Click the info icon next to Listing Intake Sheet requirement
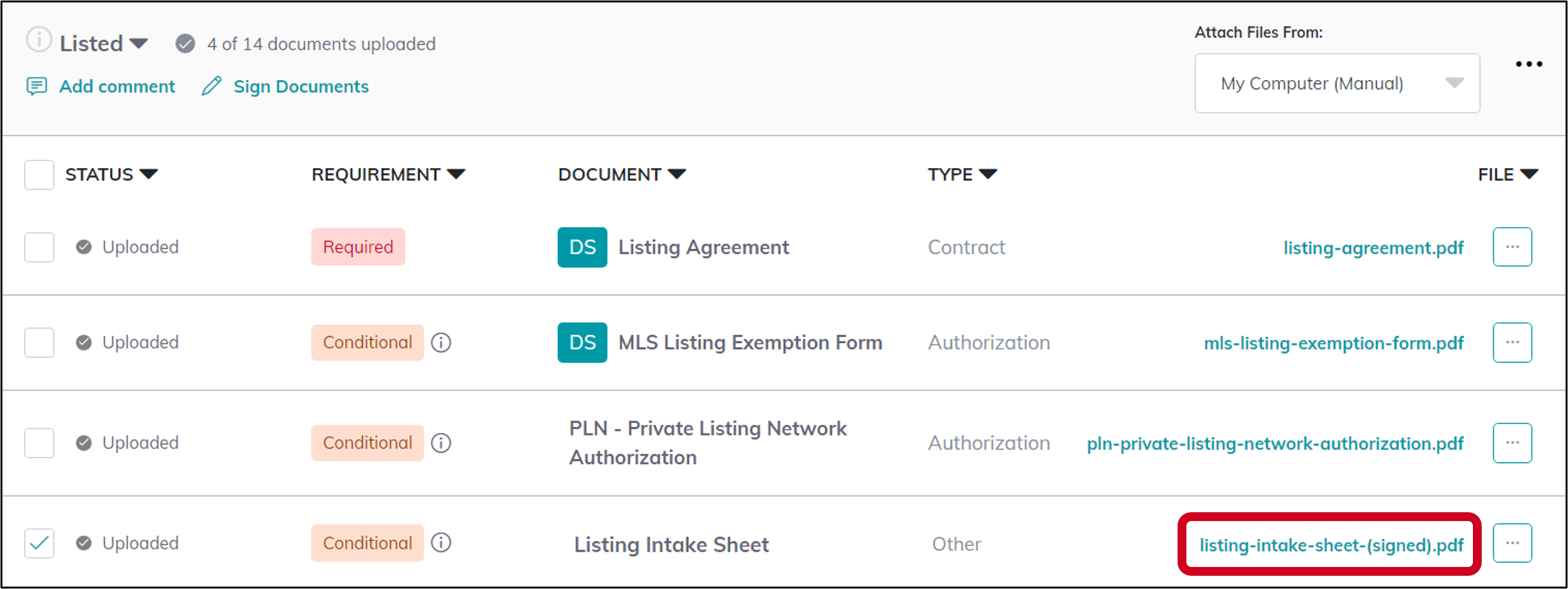This screenshot has width=1568, height=589. [x=441, y=542]
